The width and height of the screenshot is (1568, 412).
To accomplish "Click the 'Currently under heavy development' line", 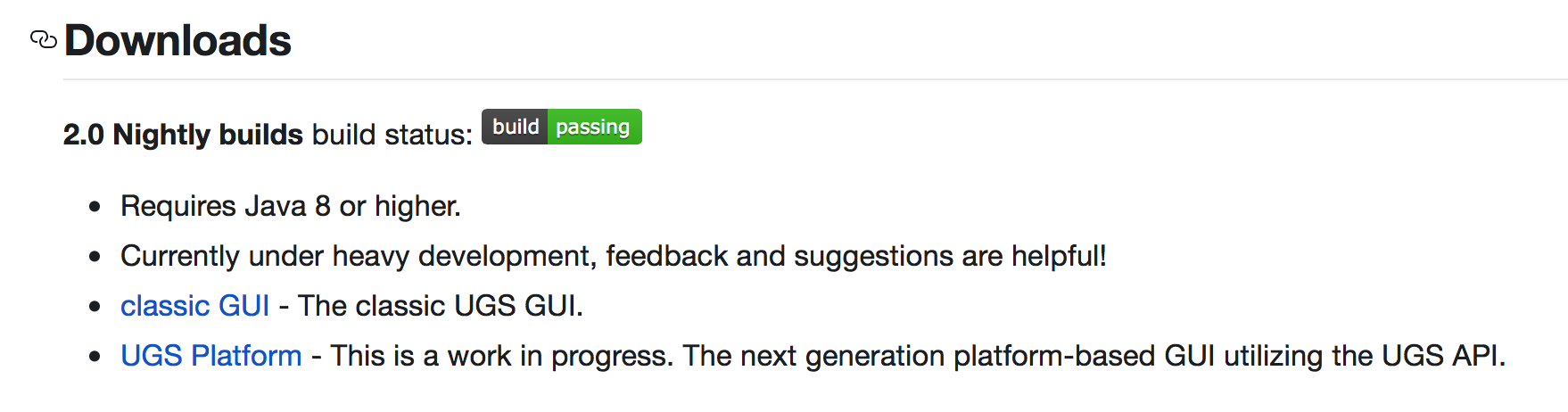I will click(613, 256).
